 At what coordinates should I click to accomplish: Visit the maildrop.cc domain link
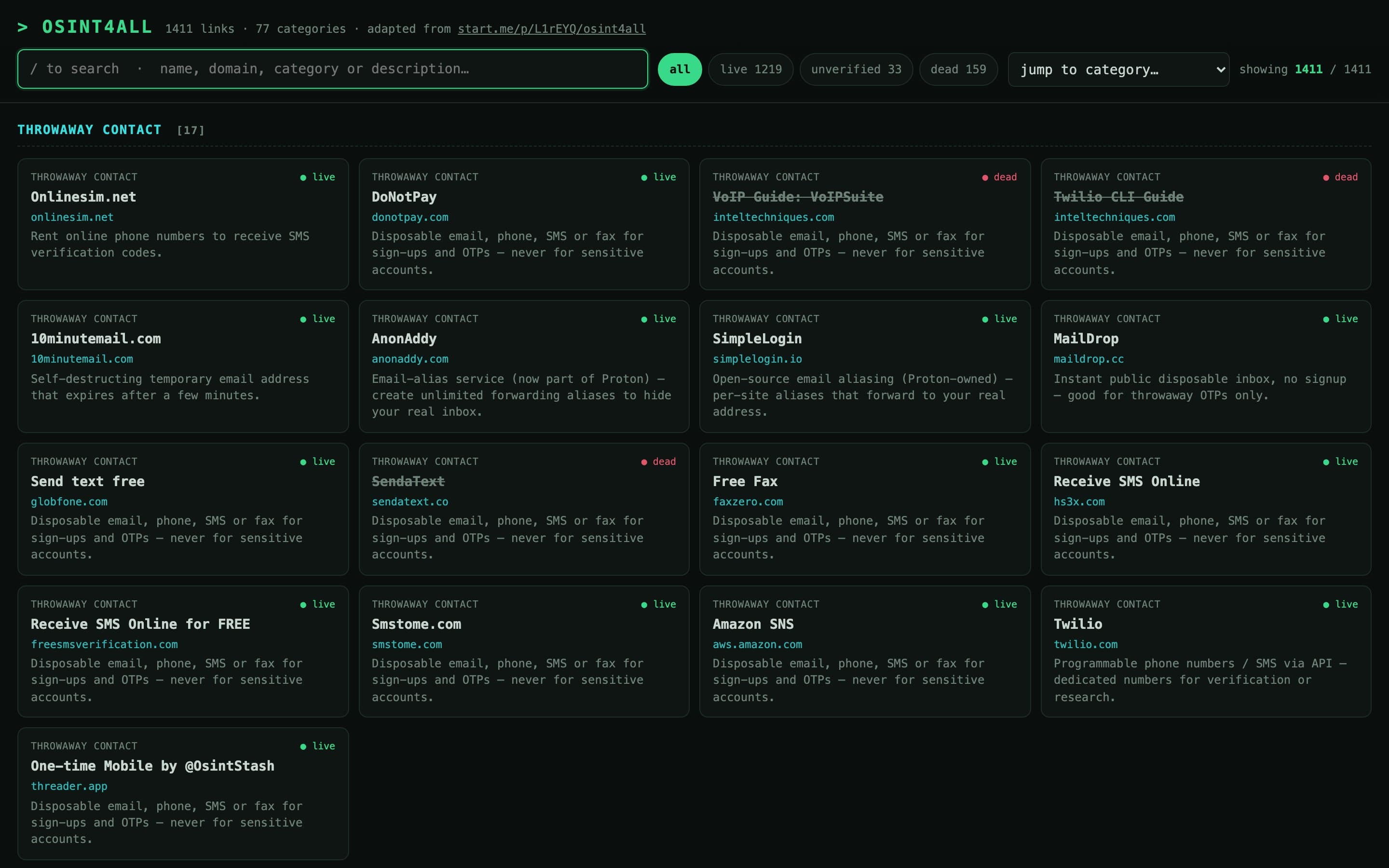pyautogui.click(x=1088, y=359)
